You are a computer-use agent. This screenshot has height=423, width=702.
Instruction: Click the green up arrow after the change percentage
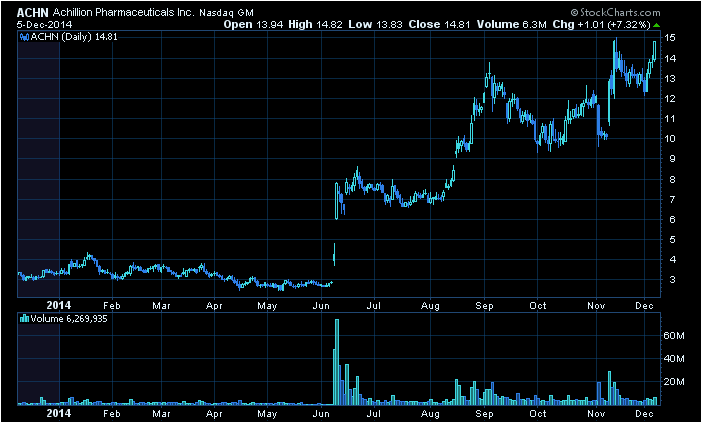[656, 25]
